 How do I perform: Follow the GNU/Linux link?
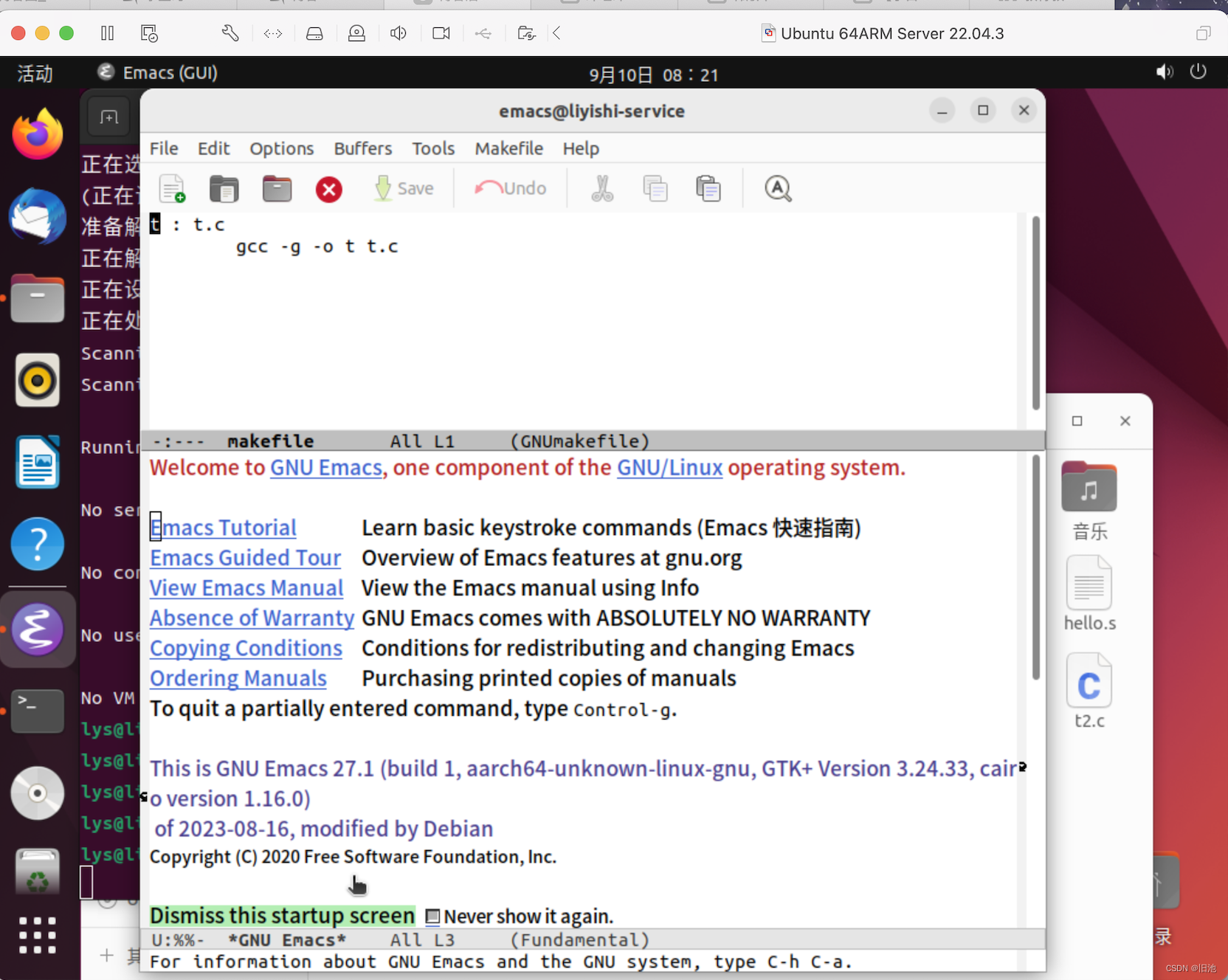point(669,468)
